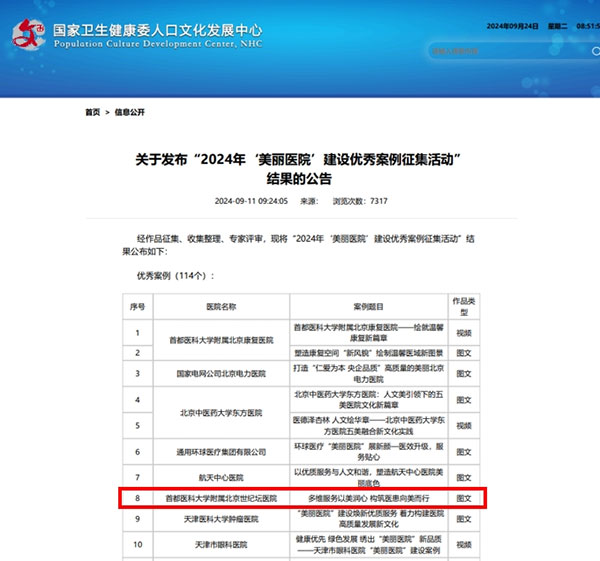600x561 pixels.
Task: Select the 天津市眼科医院 cell
Action: [221, 545]
